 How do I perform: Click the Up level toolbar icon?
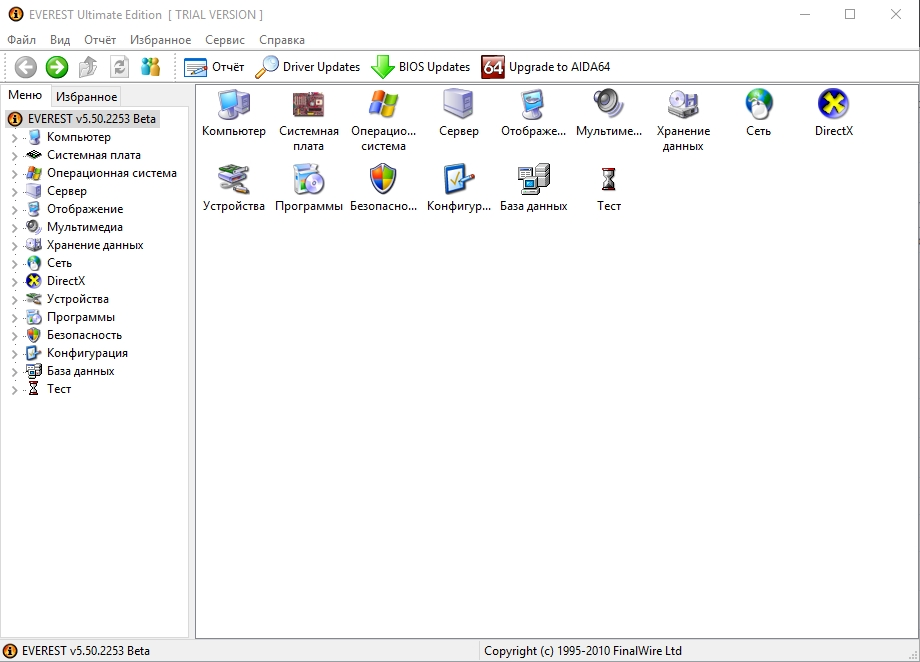pos(88,67)
